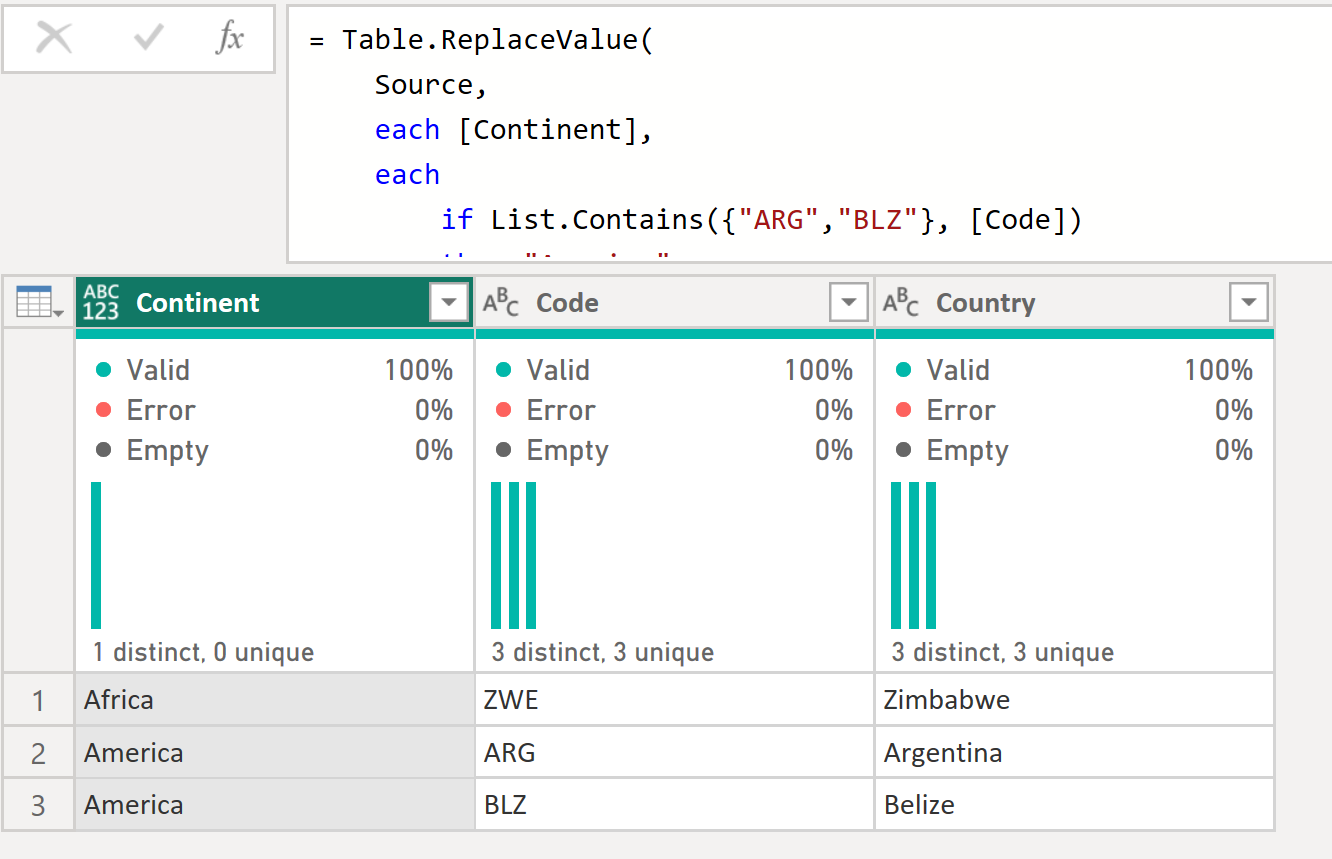
Task: Click Valid 100% quality in Continent column
Action: click(274, 370)
